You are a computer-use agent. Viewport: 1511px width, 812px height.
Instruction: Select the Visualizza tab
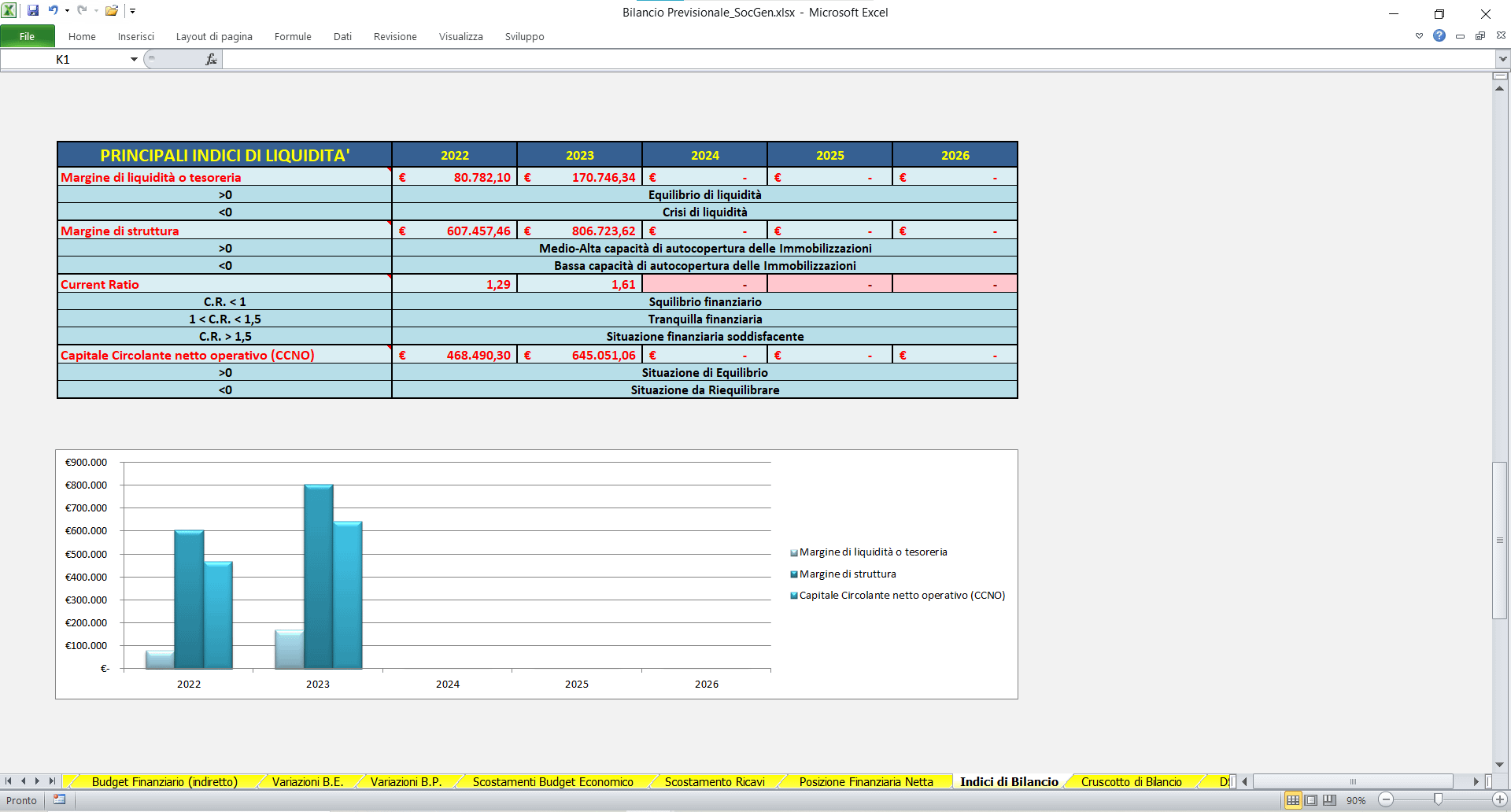(x=461, y=36)
